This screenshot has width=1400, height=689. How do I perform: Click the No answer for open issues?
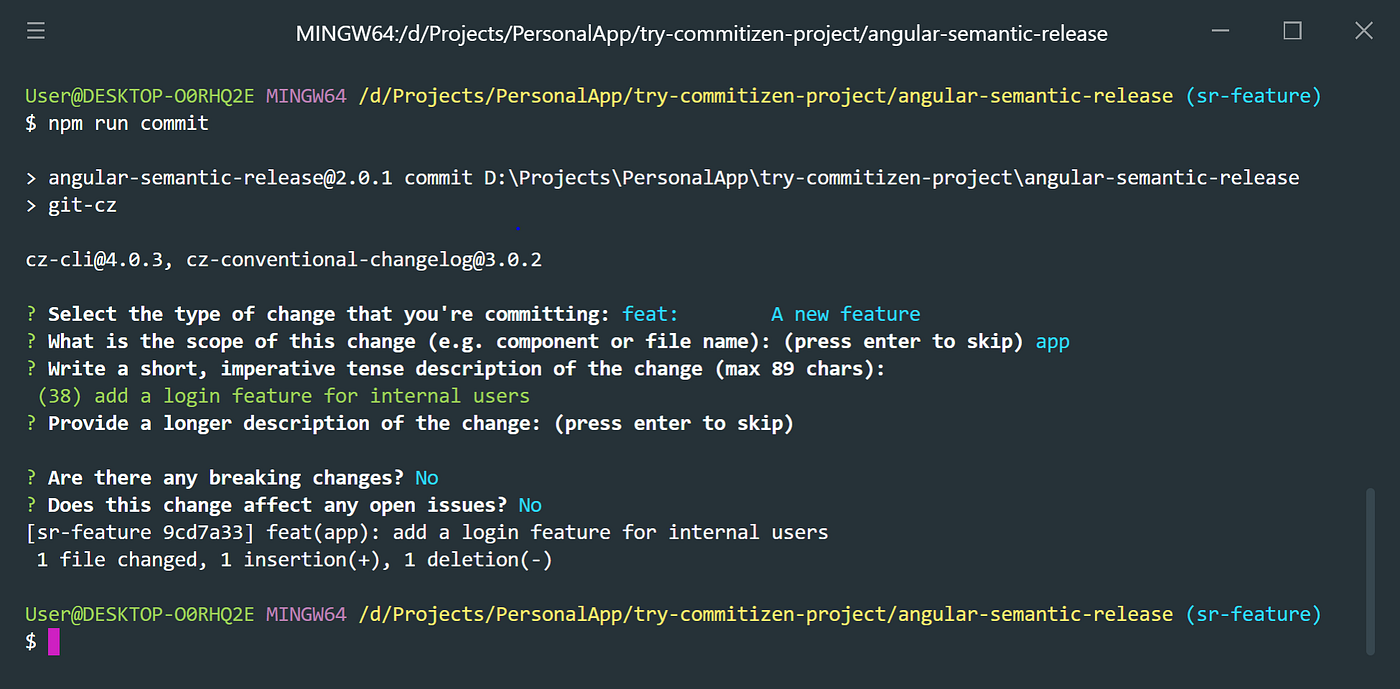[x=530, y=504]
